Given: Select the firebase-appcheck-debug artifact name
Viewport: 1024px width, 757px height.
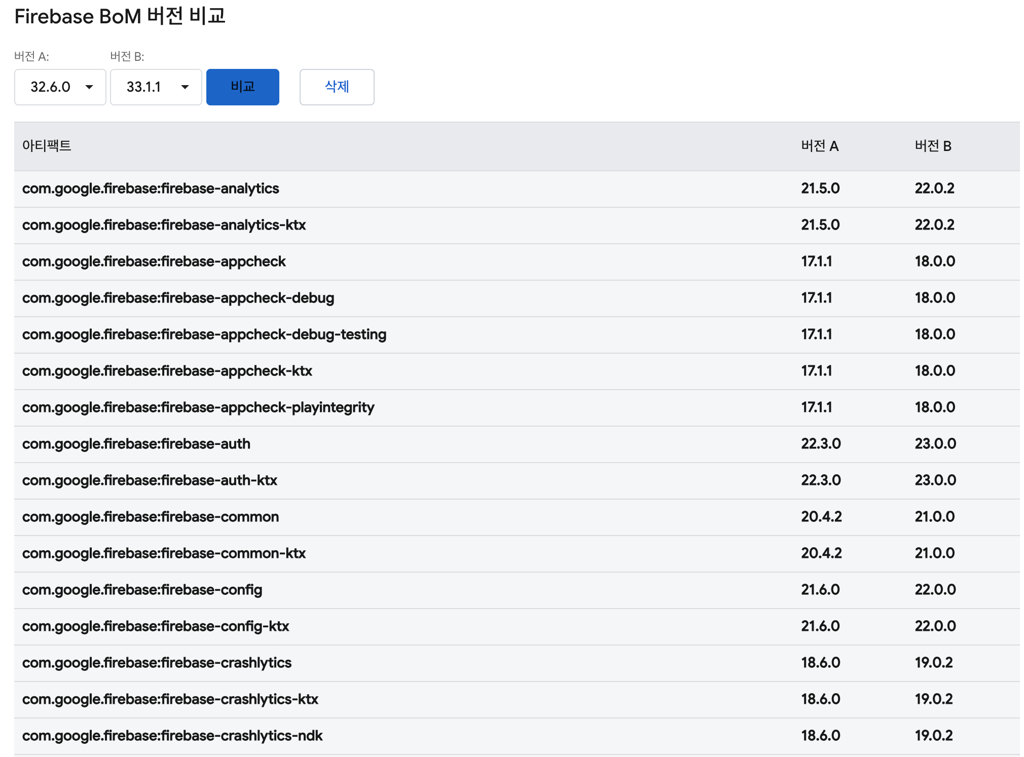Looking at the screenshot, I should (x=178, y=298).
